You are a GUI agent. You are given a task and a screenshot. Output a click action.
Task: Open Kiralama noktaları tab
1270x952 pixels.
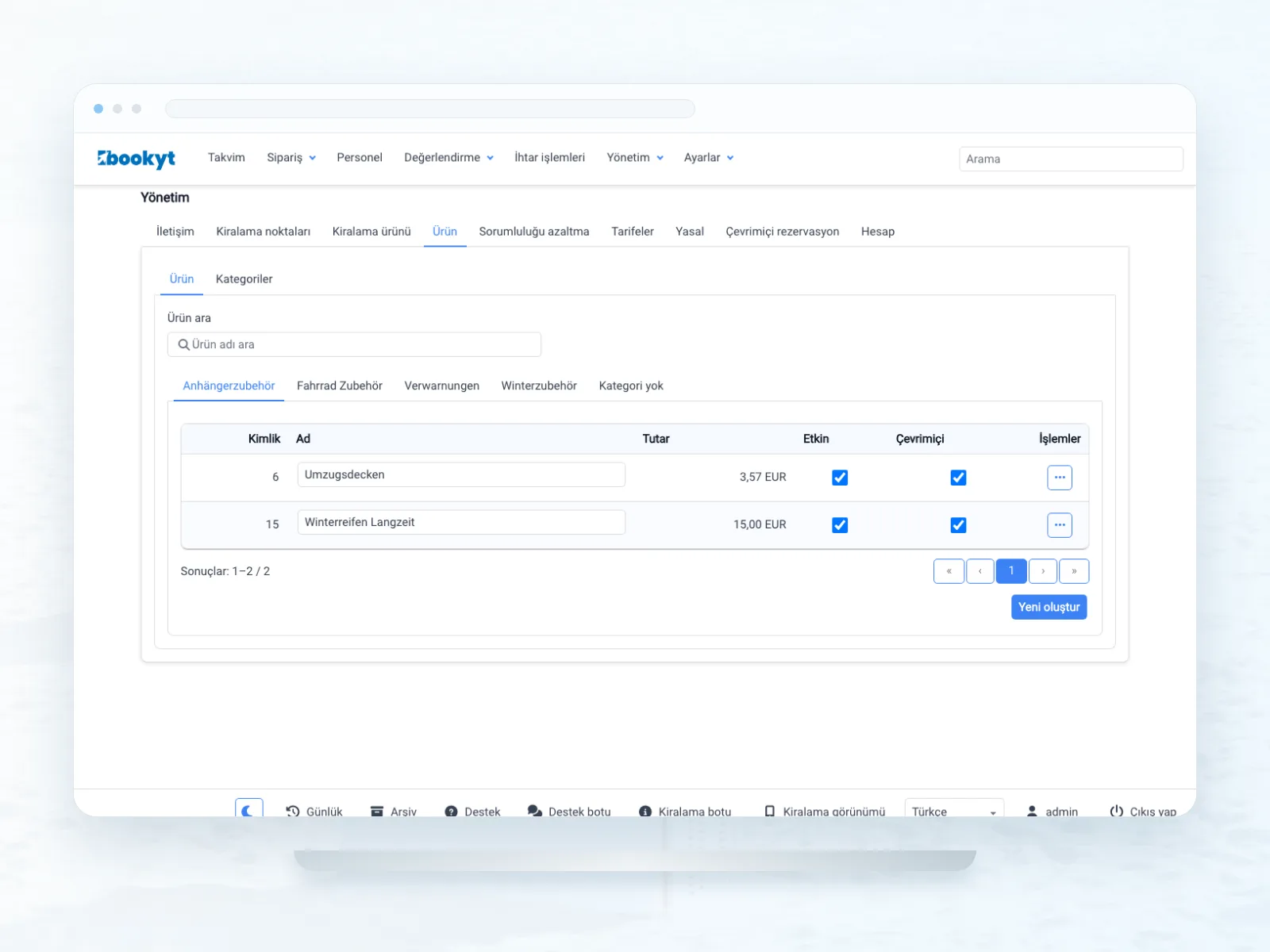click(x=264, y=232)
